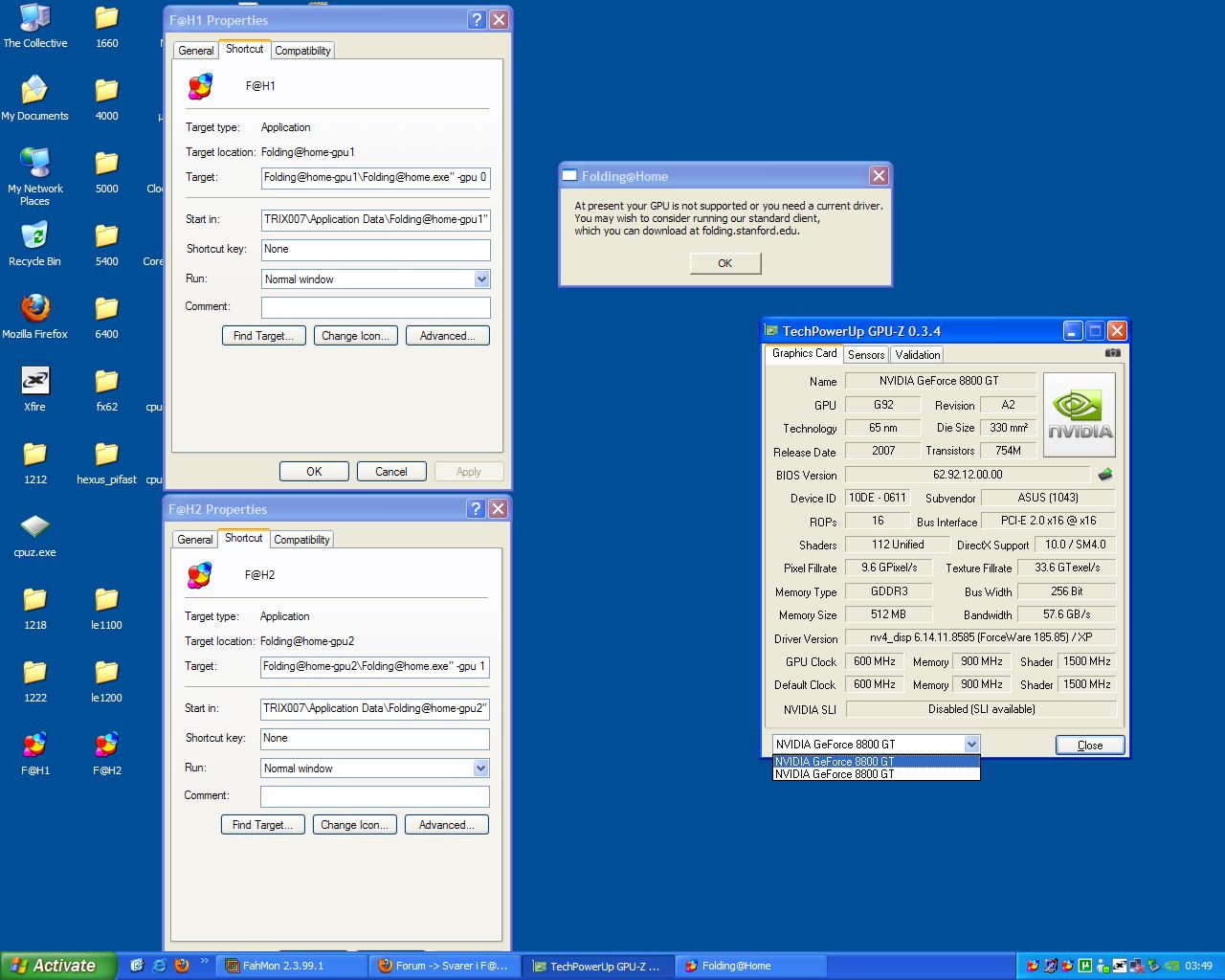Select the 1222 folder on desktop
The height and width of the screenshot is (980, 1225).
pos(35,680)
